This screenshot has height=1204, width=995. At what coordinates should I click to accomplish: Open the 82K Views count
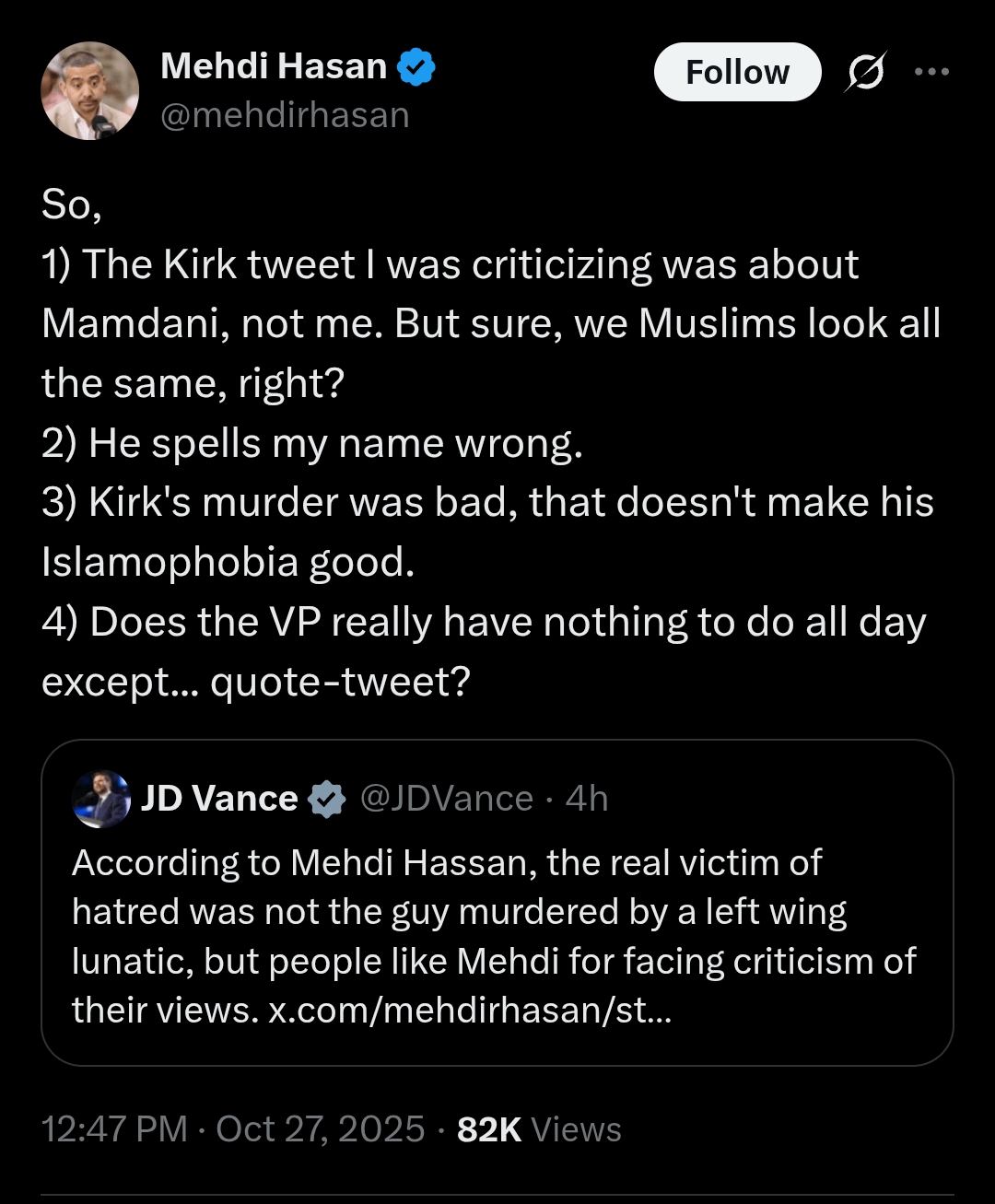(539, 1129)
